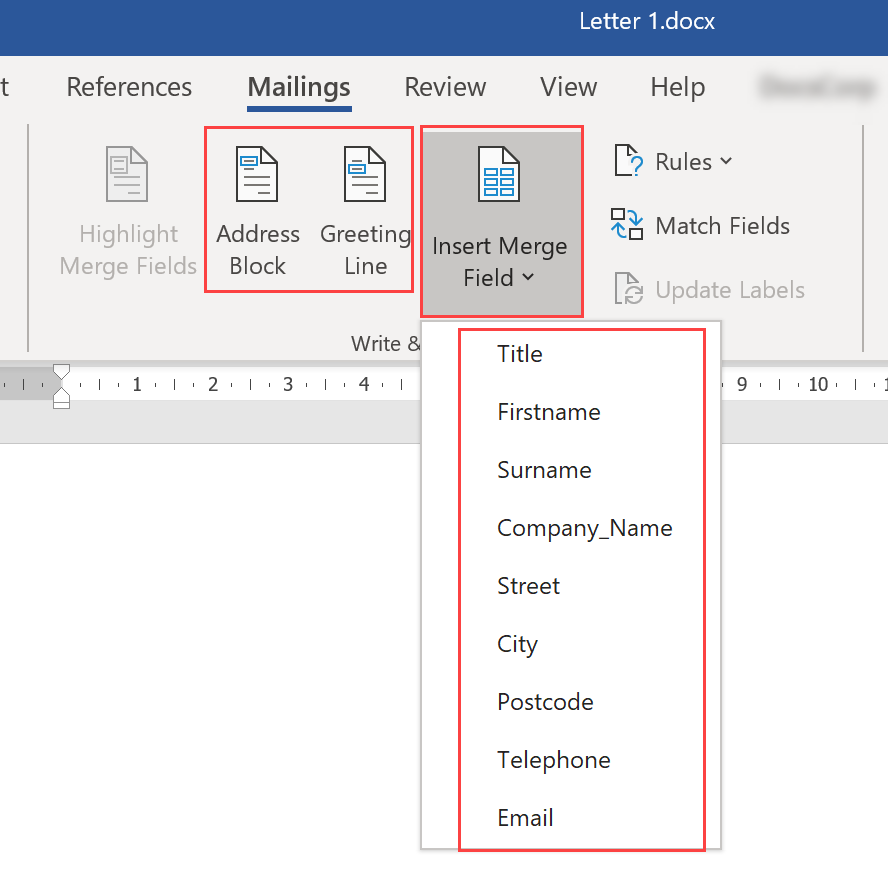Insert the Company_Name merge field
888x879 pixels.
(585, 527)
